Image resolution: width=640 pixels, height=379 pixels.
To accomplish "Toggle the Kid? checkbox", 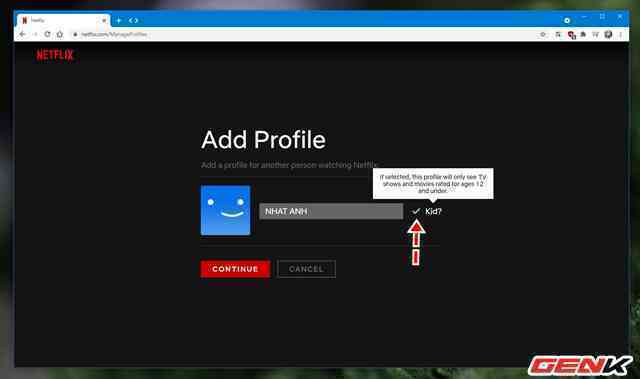I will (x=416, y=211).
